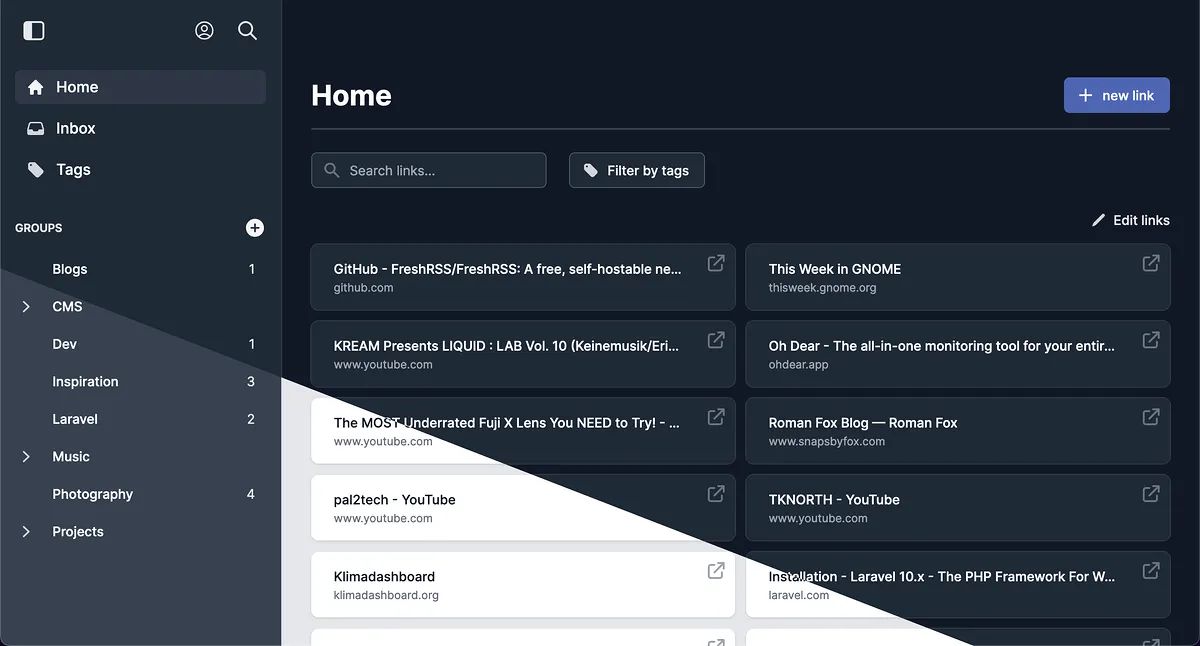The width and height of the screenshot is (1200, 646).
Task: Open Filter by tags
Action: [x=637, y=170]
